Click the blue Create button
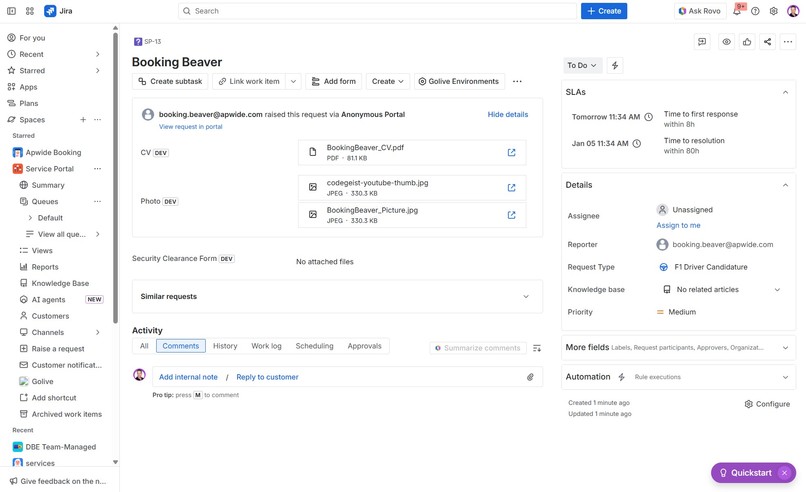806x492 pixels. 604,11
